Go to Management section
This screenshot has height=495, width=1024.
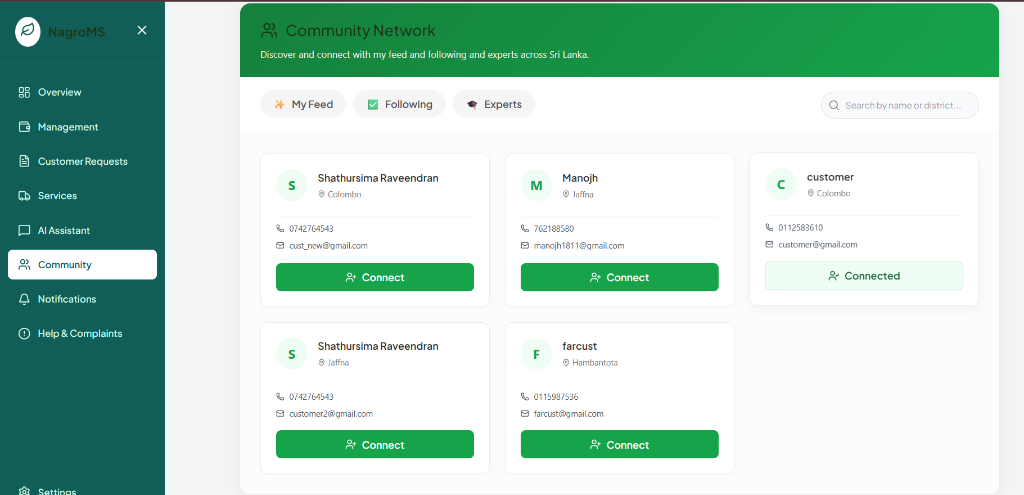(82, 127)
